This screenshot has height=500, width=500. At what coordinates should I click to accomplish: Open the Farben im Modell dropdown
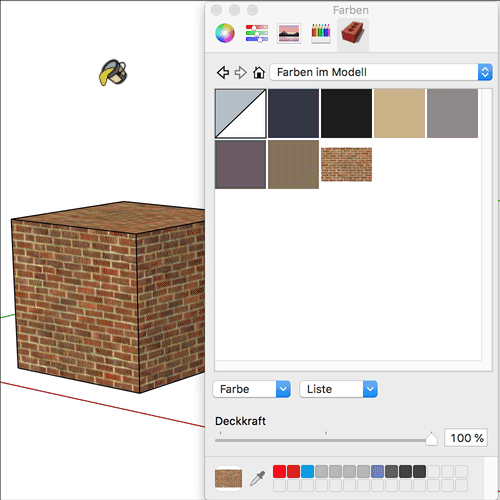pos(381,72)
